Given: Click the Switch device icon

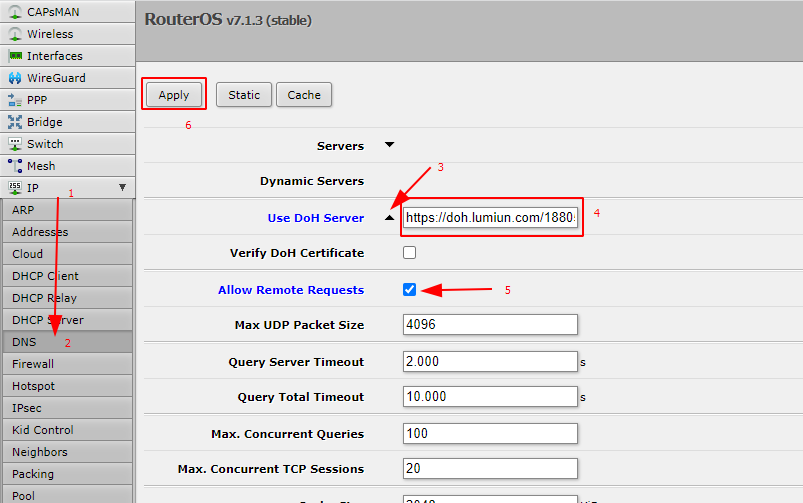Looking at the screenshot, I should (x=15, y=144).
